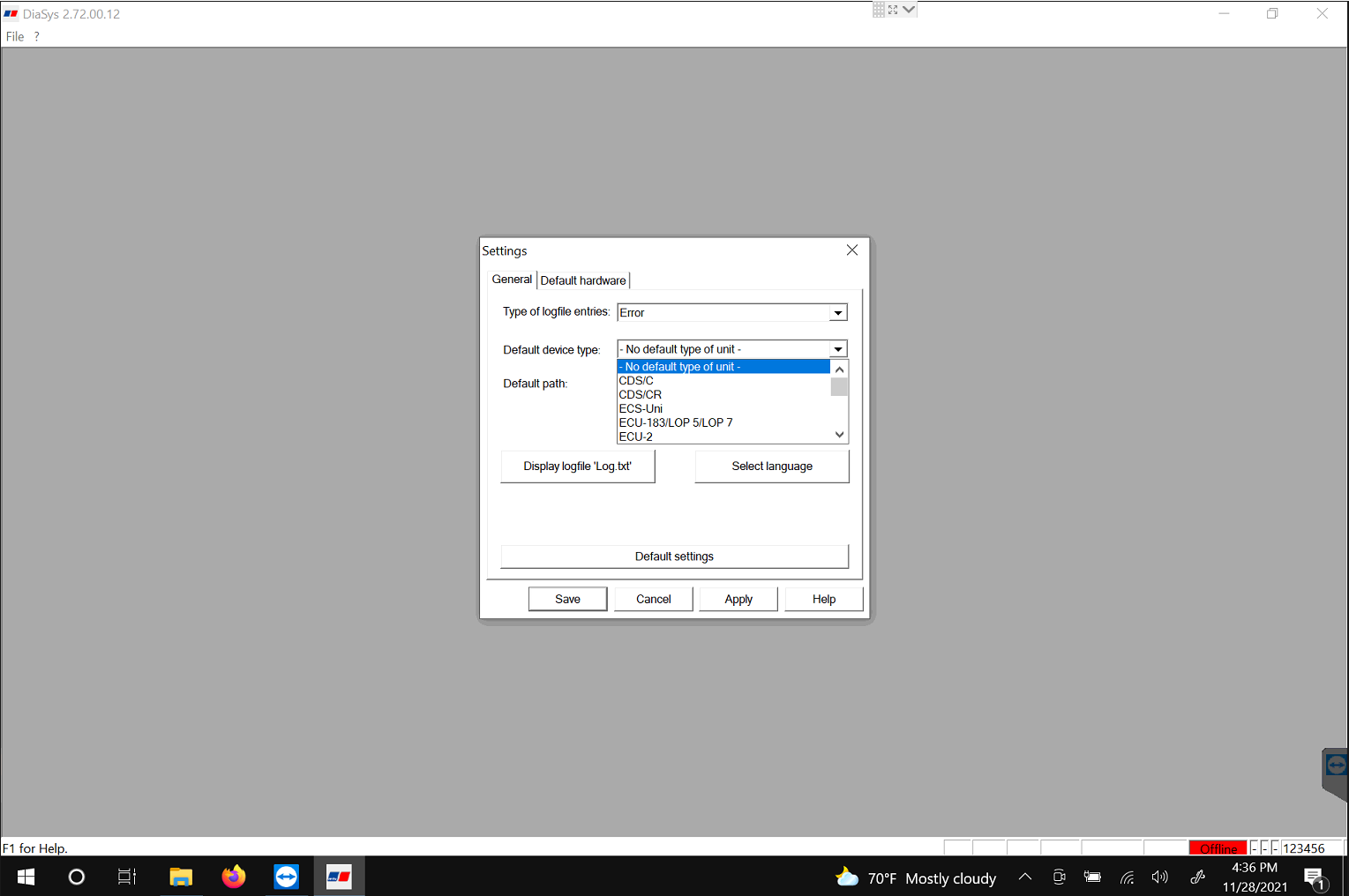Switch to the Default hardware tab
1349x896 pixels.
pyautogui.click(x=583, y=280)
